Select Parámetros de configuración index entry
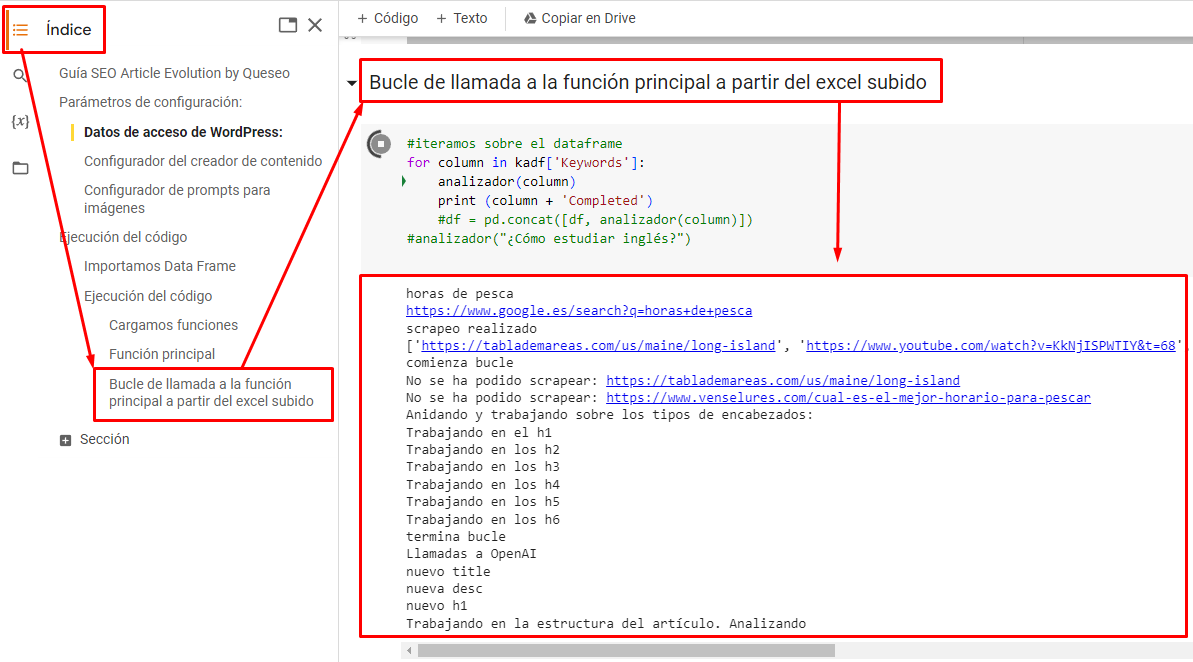Image resolution: width=1193 pixels, height=662 pixels. pos(151,102)
